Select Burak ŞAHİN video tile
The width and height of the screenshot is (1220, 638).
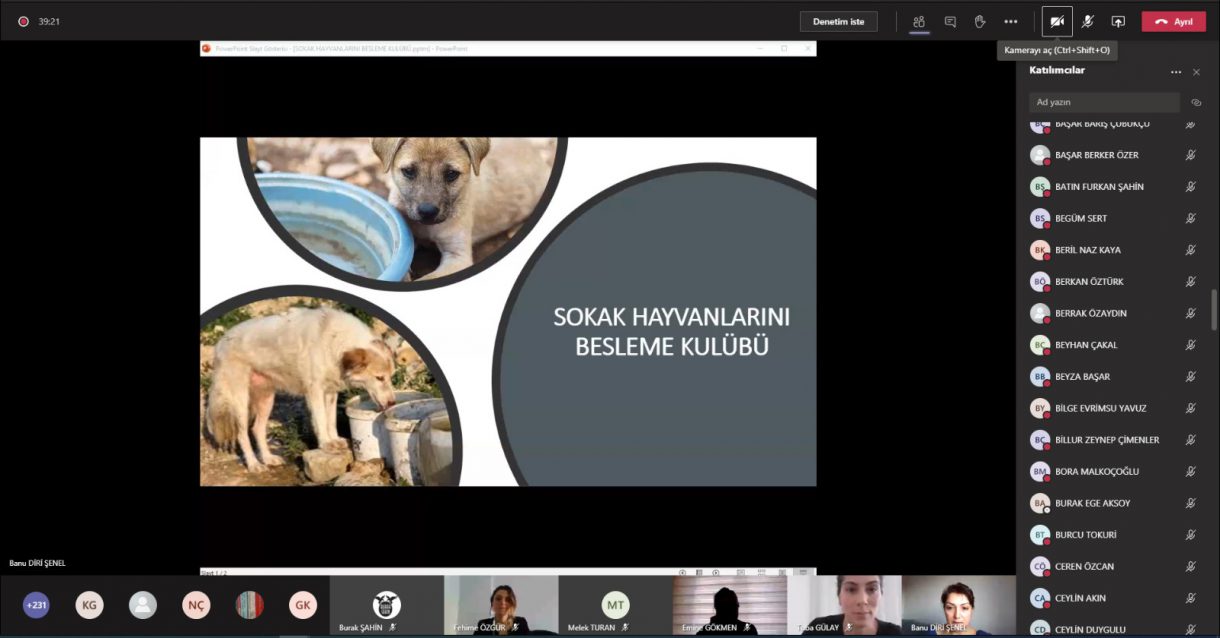pos(386,605)
